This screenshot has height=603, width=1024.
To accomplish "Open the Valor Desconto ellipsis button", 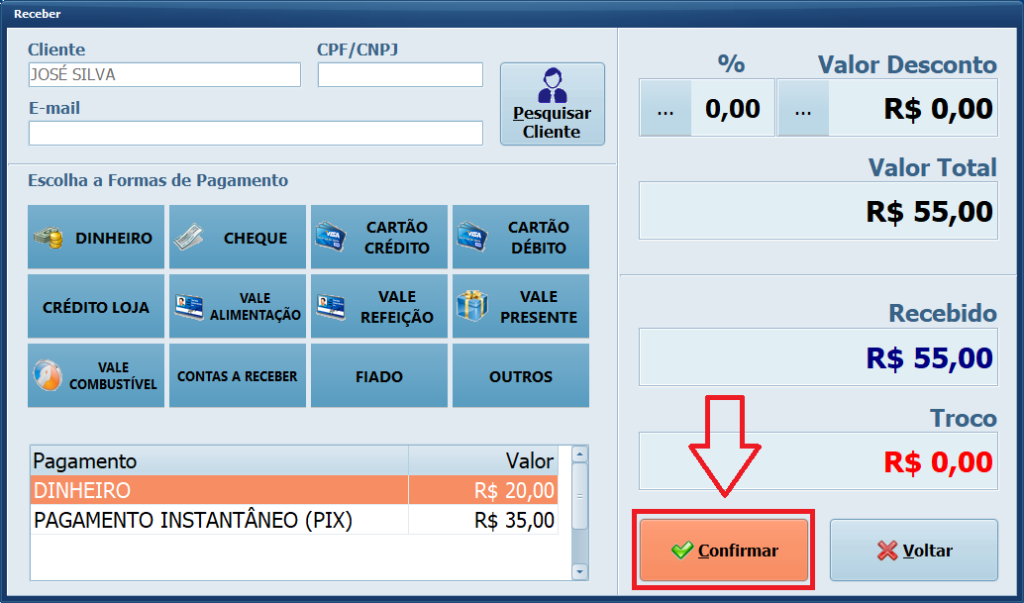I will [803, 108].
